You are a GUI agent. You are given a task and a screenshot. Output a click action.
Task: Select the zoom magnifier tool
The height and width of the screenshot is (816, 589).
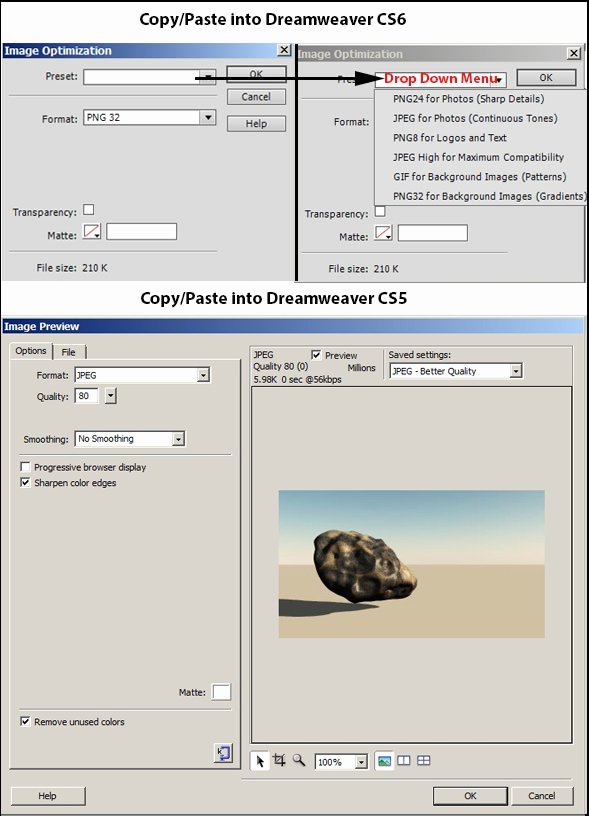(299, 760)
